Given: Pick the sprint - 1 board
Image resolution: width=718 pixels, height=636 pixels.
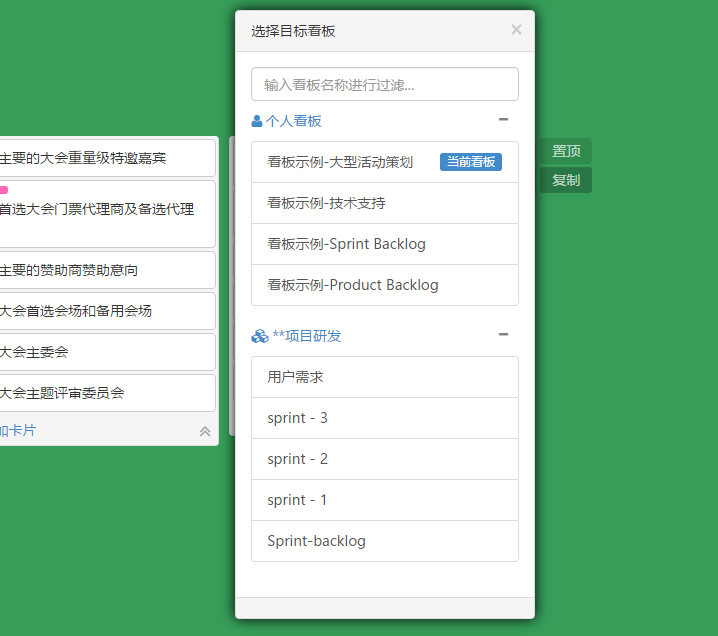Looking at the screenshot, I should tap(297, 500).
